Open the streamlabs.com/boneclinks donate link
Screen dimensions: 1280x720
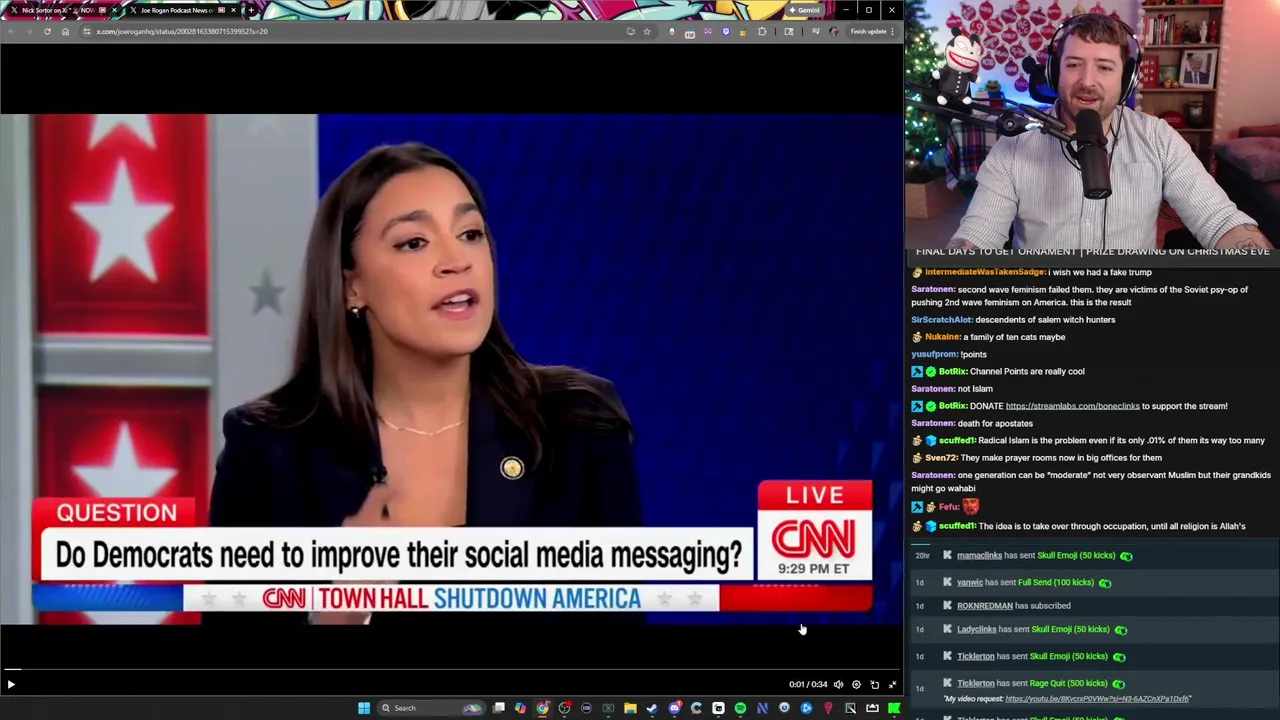(x=1072, y=406)
